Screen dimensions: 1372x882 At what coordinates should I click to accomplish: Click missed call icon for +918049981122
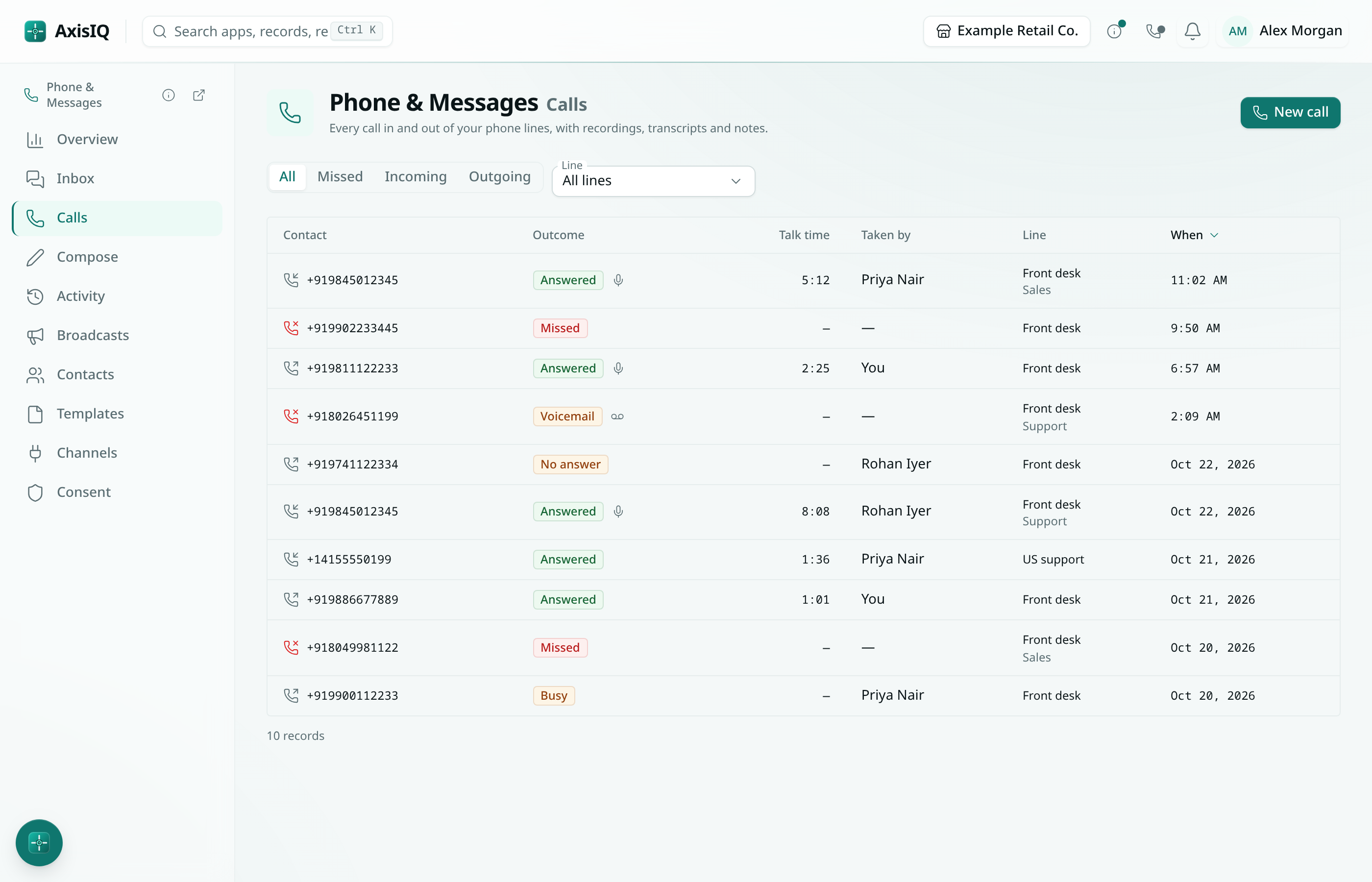tap(291, 648)
